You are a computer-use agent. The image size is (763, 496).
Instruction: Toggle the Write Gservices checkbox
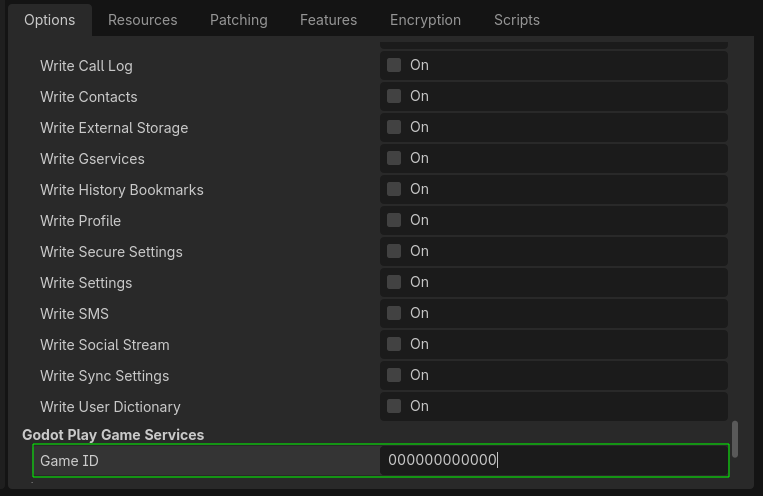point(394,158)
